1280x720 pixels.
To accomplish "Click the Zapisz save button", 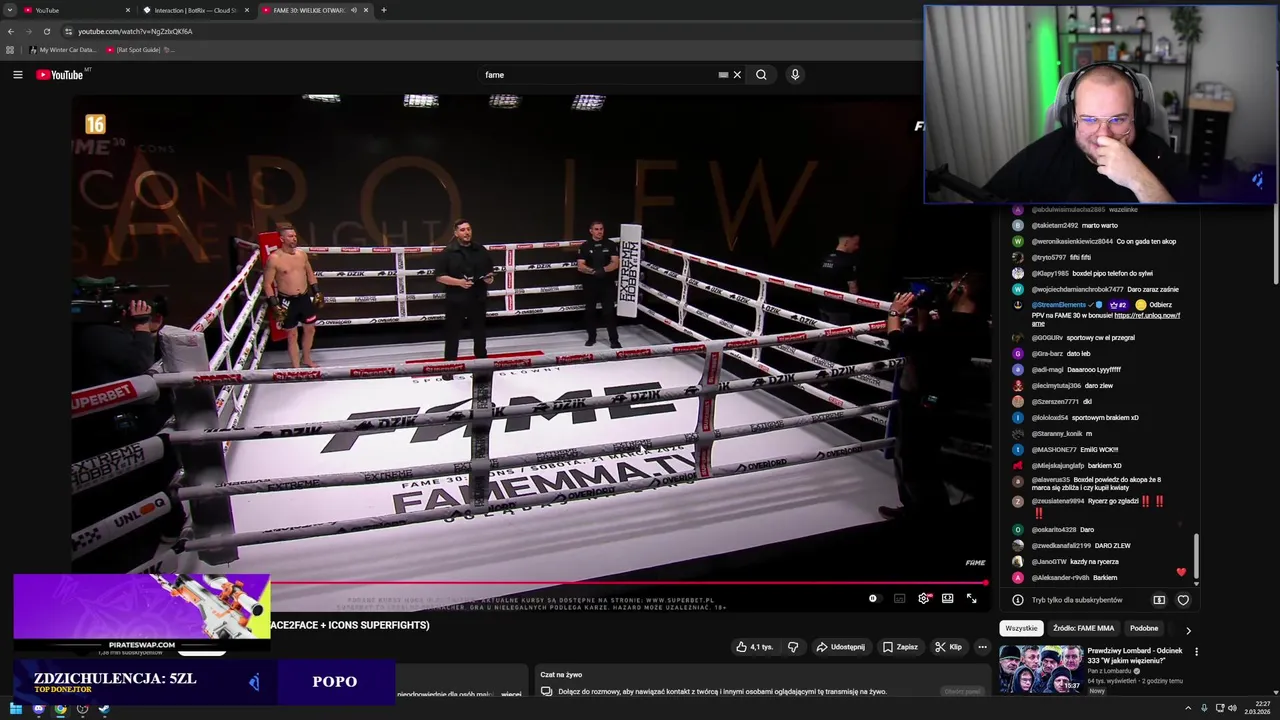I will 900,647.
